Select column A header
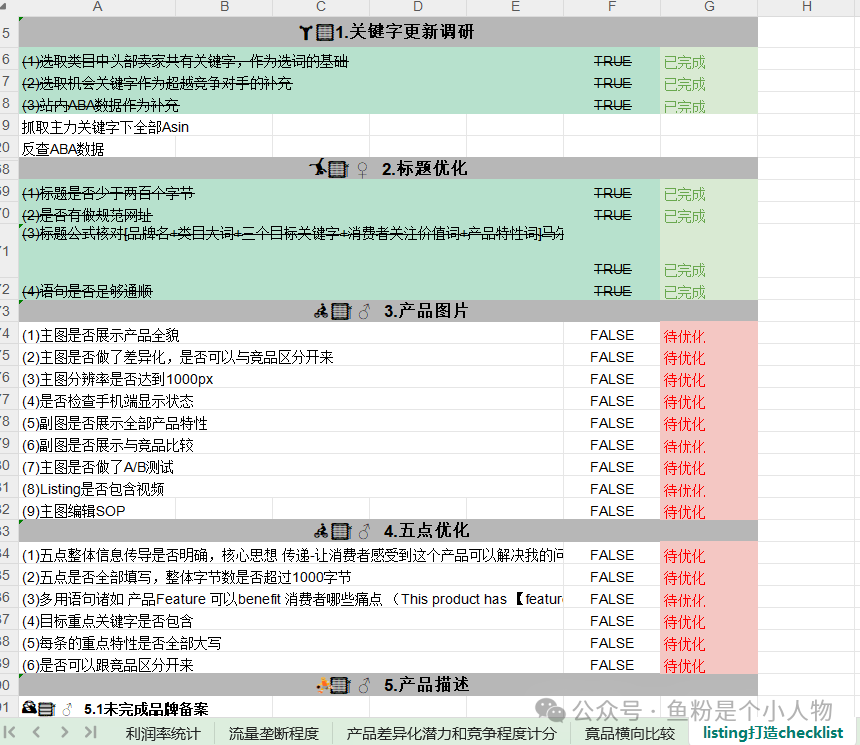Viewport: 860px width, 745px height. (98, 7)
